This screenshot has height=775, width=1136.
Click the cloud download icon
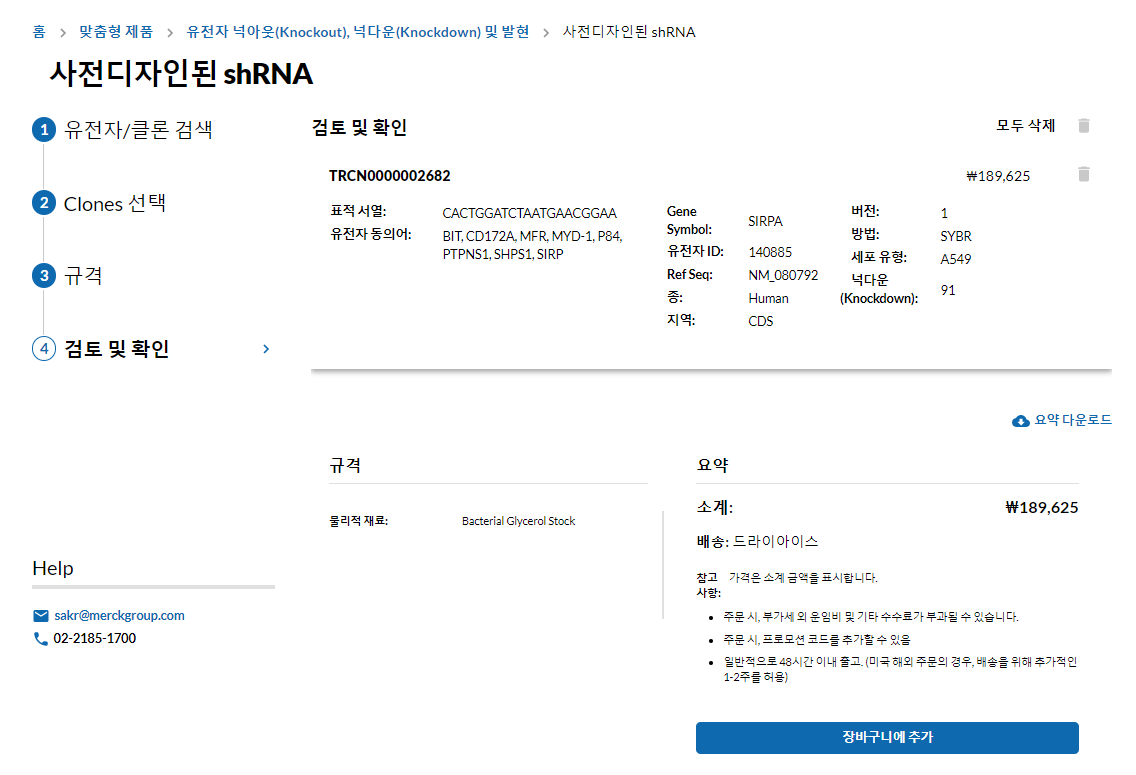click(x=1021, y=421)
